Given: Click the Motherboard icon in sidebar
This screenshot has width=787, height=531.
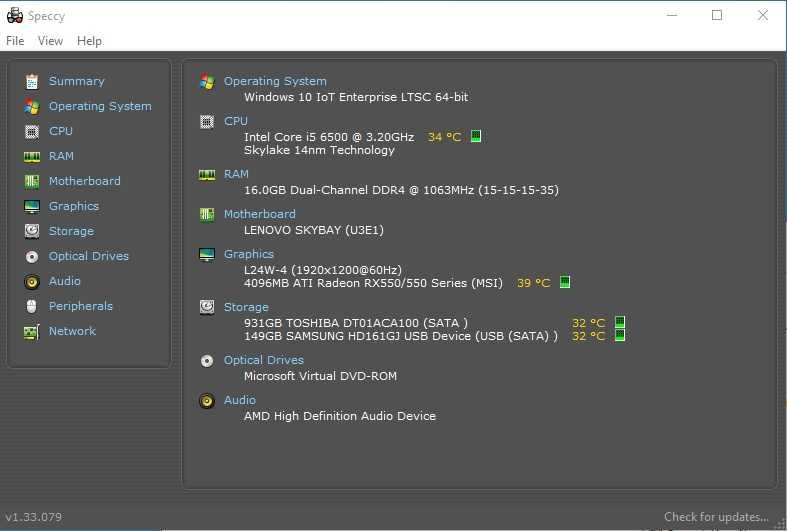Looking at the screenshot, I should (32, 181).
